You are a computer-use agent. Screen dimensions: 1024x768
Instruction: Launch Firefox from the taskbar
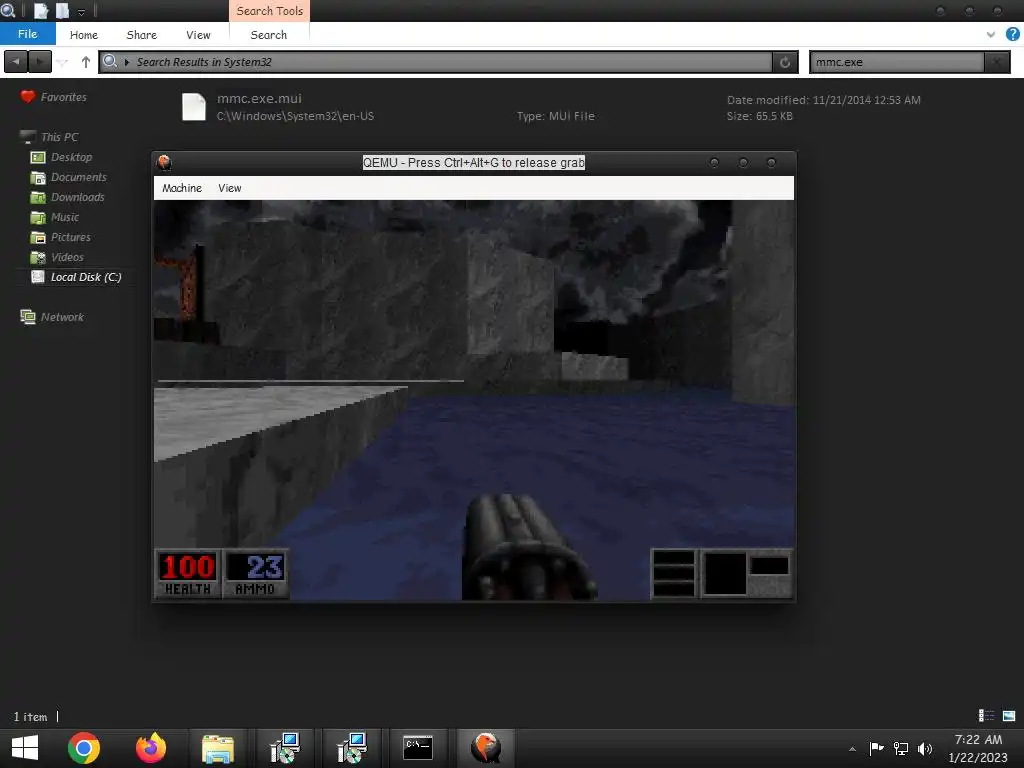pos(151,748)
